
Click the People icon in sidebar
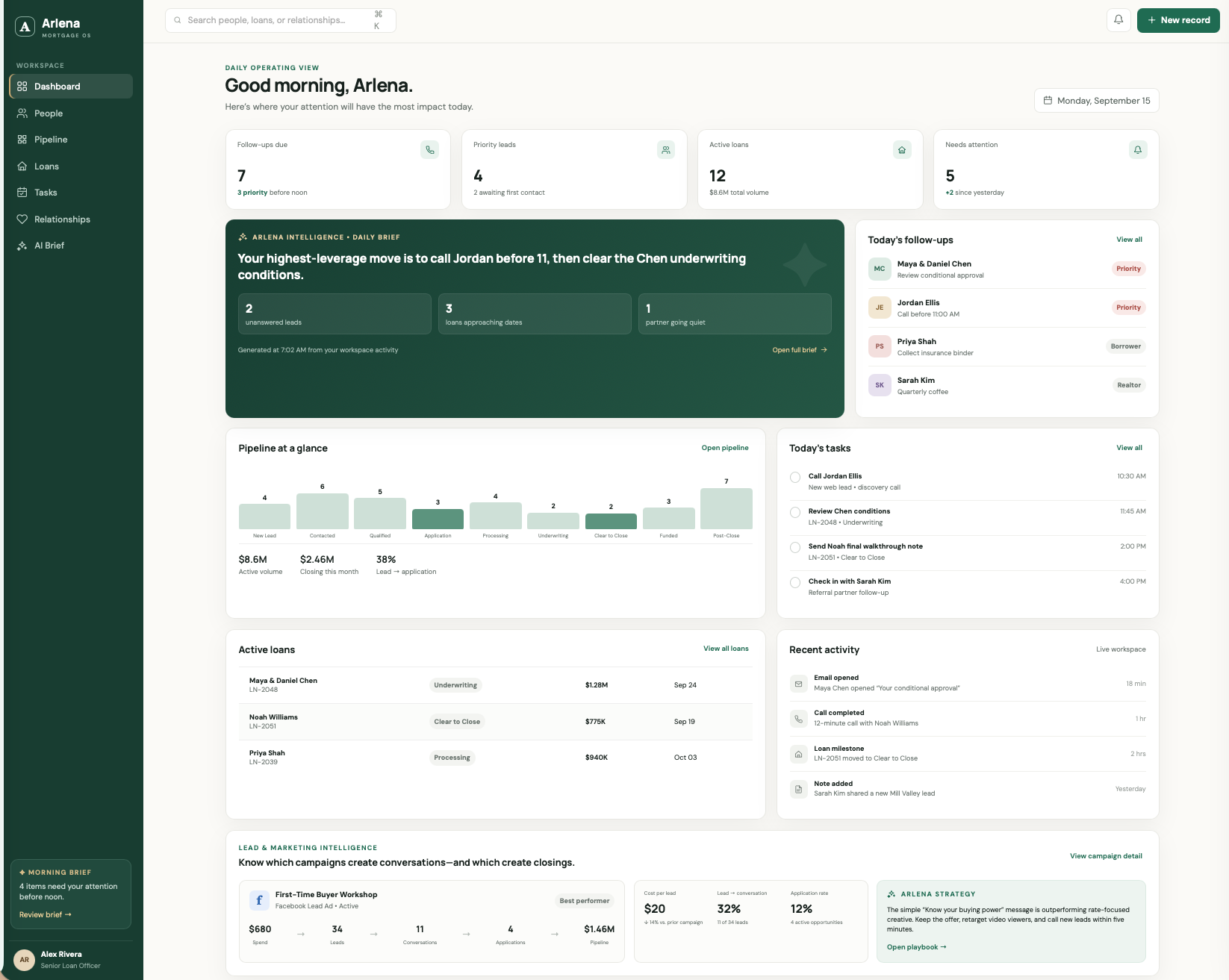click(x=22, y=113)
